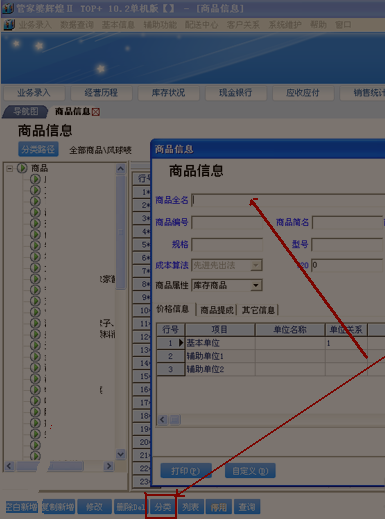Click the tree horizontal scroll left arrow
The height and width of the screenshot is (519, 385).
[x=9, y=466]
